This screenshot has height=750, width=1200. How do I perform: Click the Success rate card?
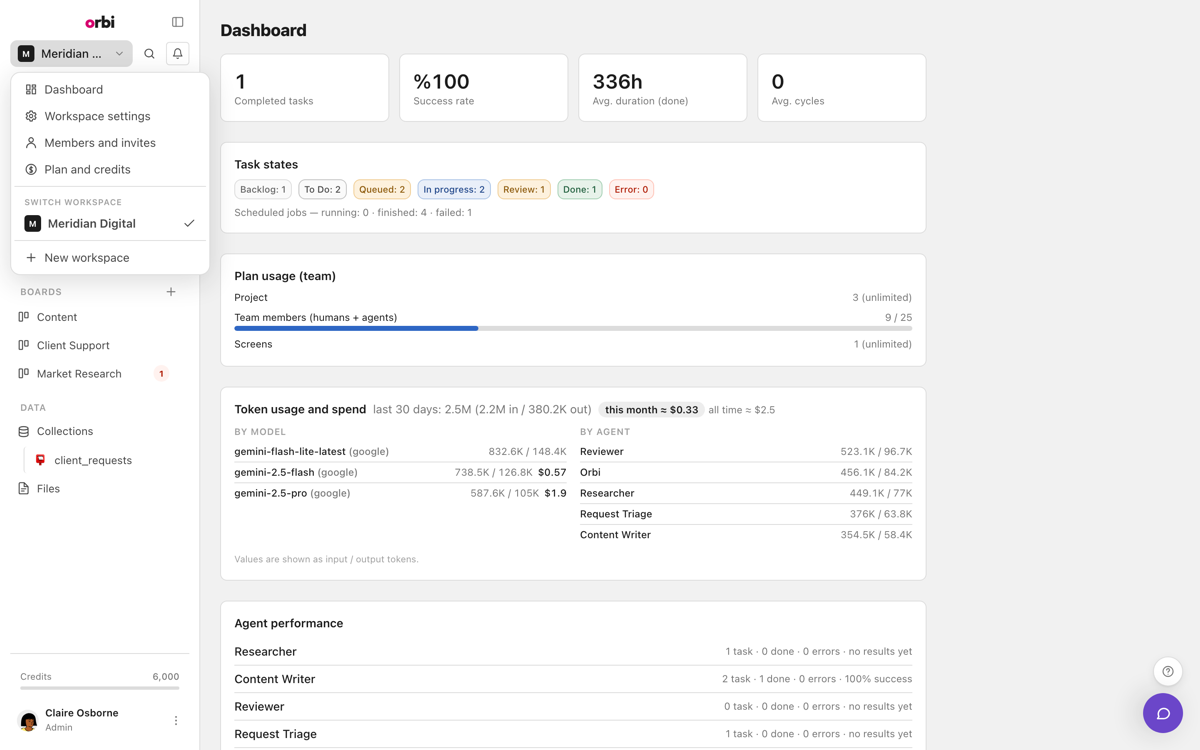(x=484, y=88)
